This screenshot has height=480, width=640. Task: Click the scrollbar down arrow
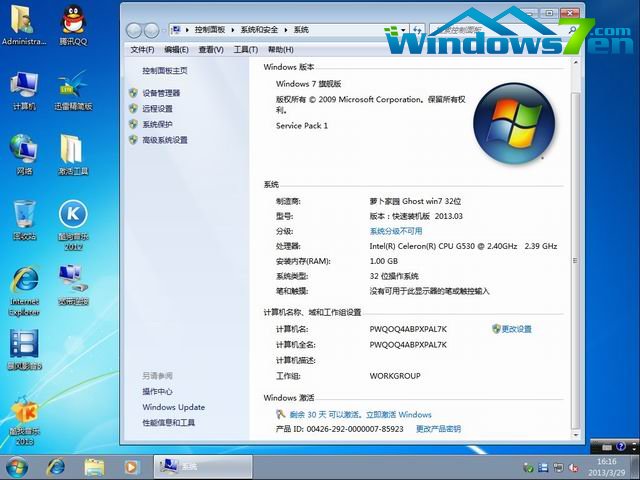click(x=575, y=435)
